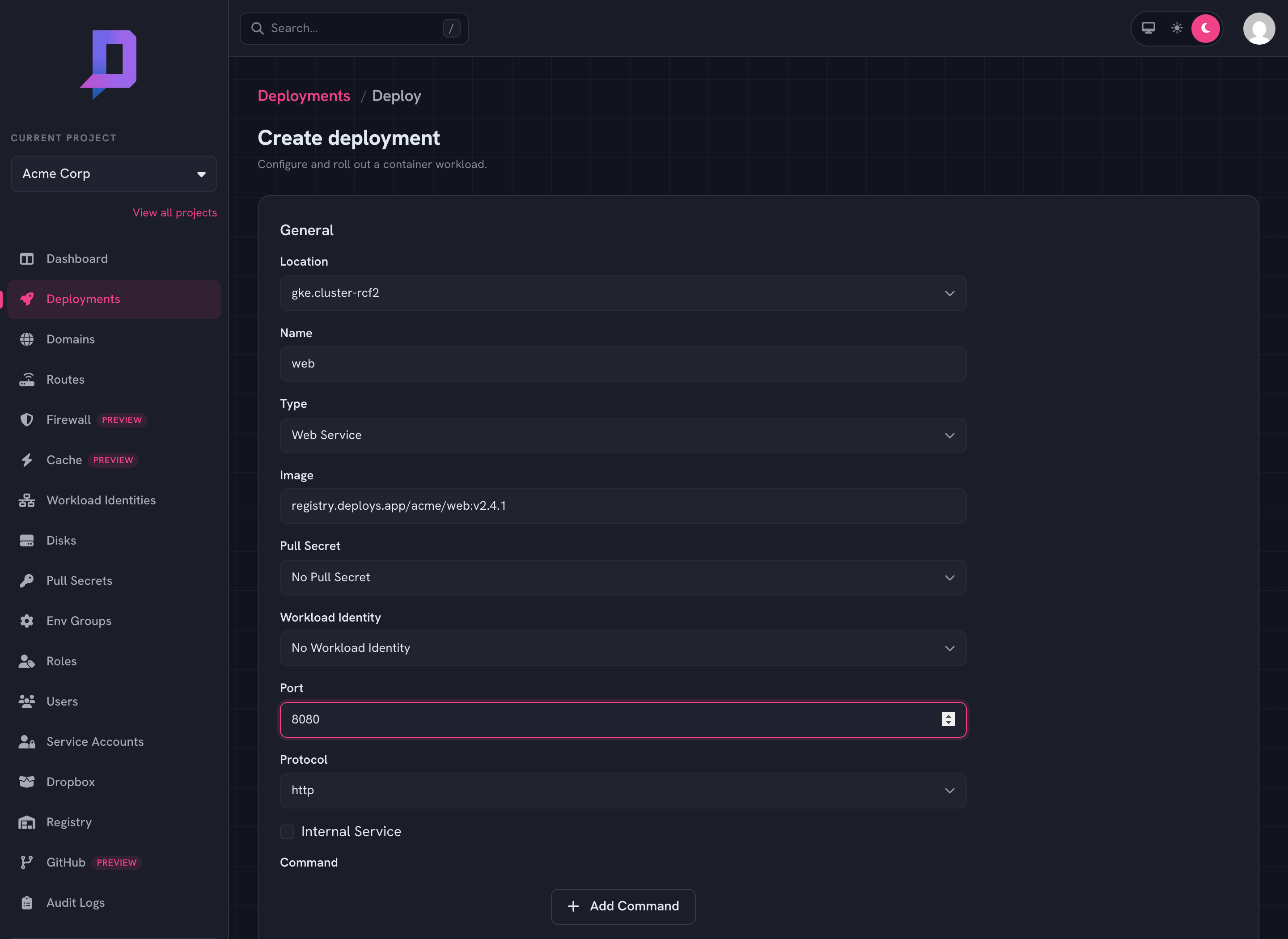Click the Audit Logs clipboard icon
This screenshot has height=939, width=1288.
pyautogui.click(x=27, y=903)
